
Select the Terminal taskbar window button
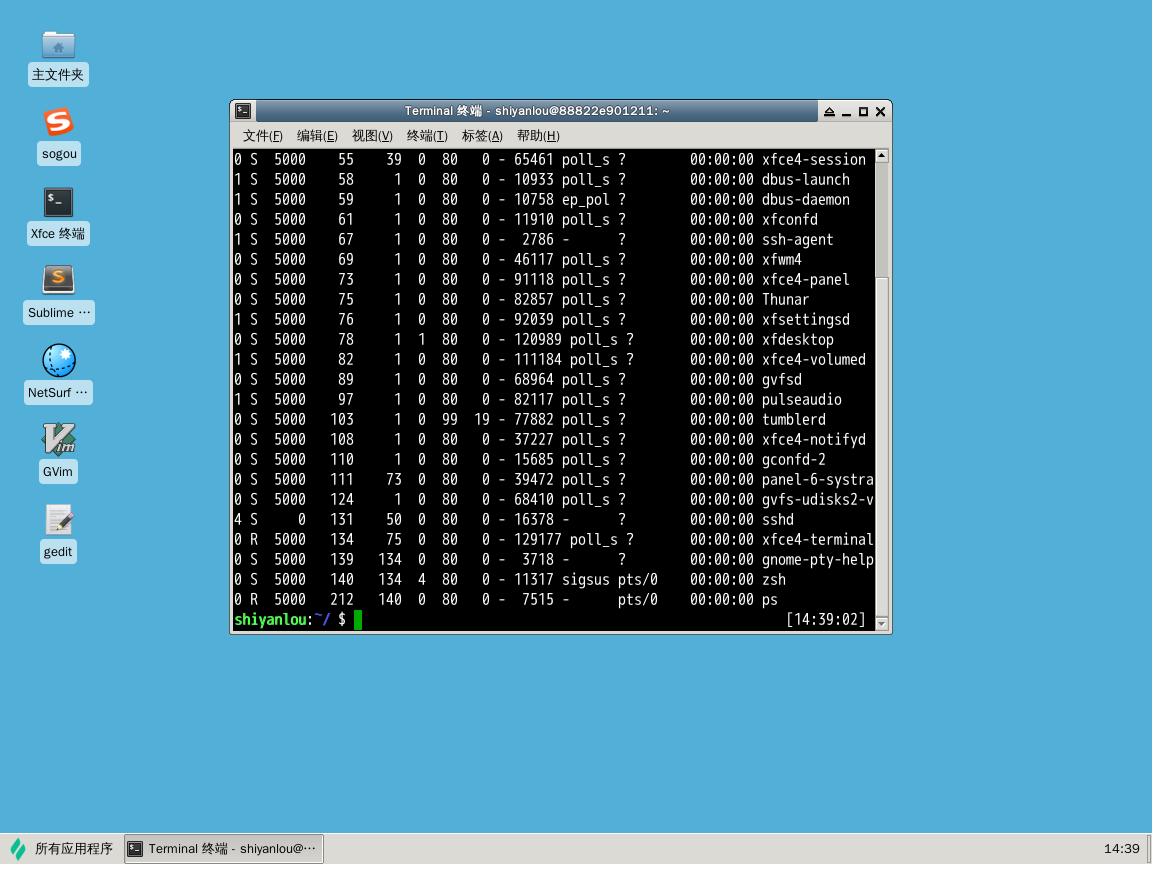coord(224,849)
